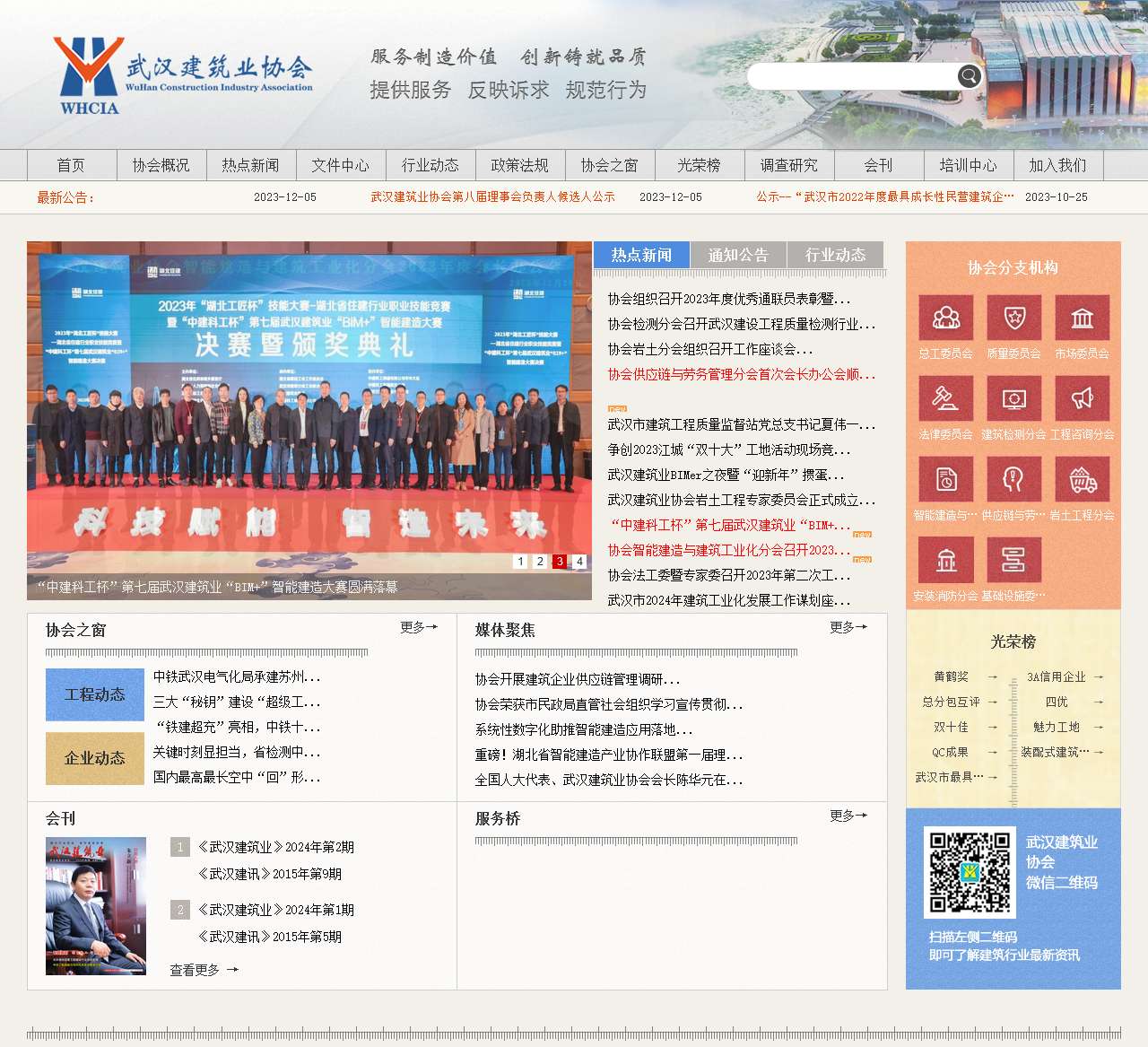The height and width of the screenshot is (1047, 1148).
Task: Select slideshow page number 2
Action: [x=540, y=562]
